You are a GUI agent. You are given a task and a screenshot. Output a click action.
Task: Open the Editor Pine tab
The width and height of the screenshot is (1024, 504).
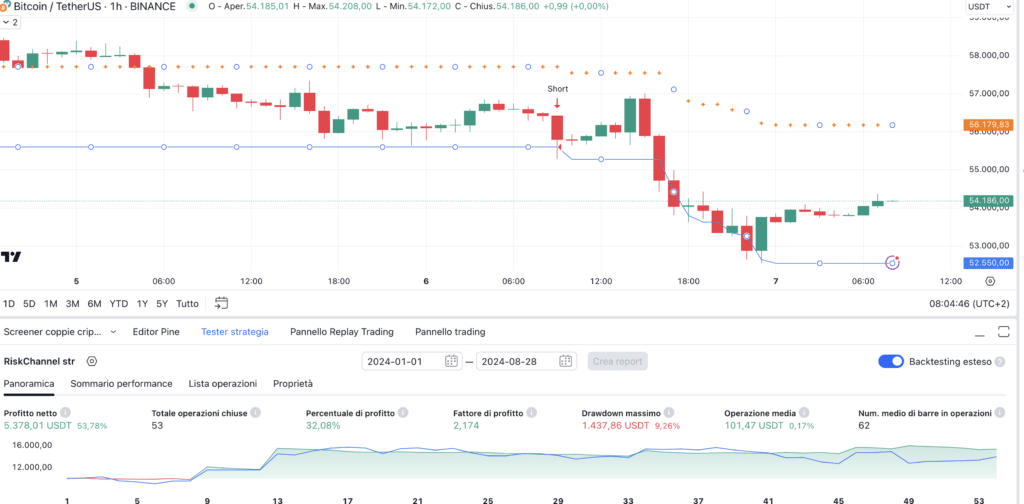coord(155,332)
